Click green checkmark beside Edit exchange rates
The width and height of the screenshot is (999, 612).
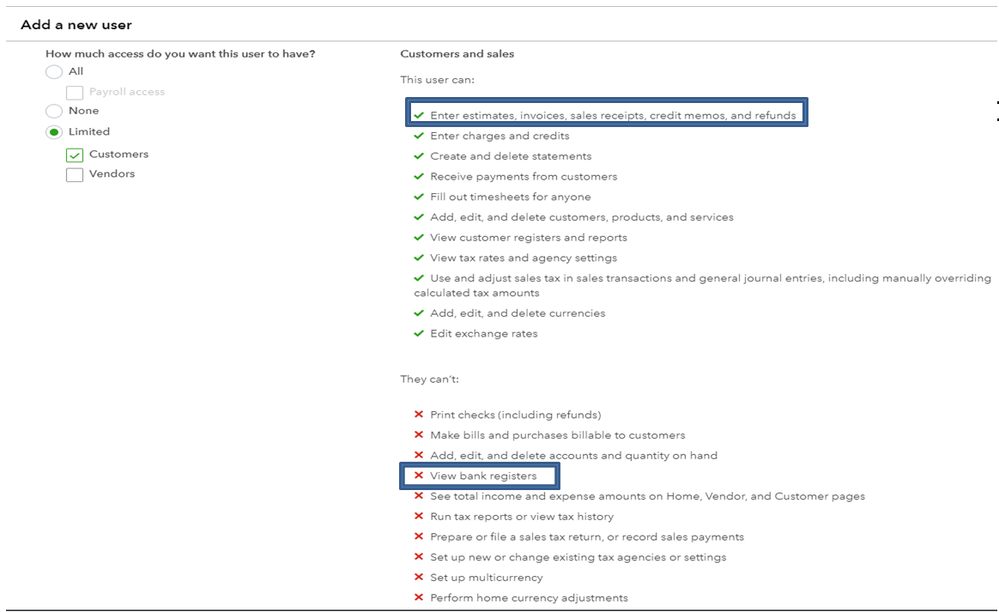(419, 334)
